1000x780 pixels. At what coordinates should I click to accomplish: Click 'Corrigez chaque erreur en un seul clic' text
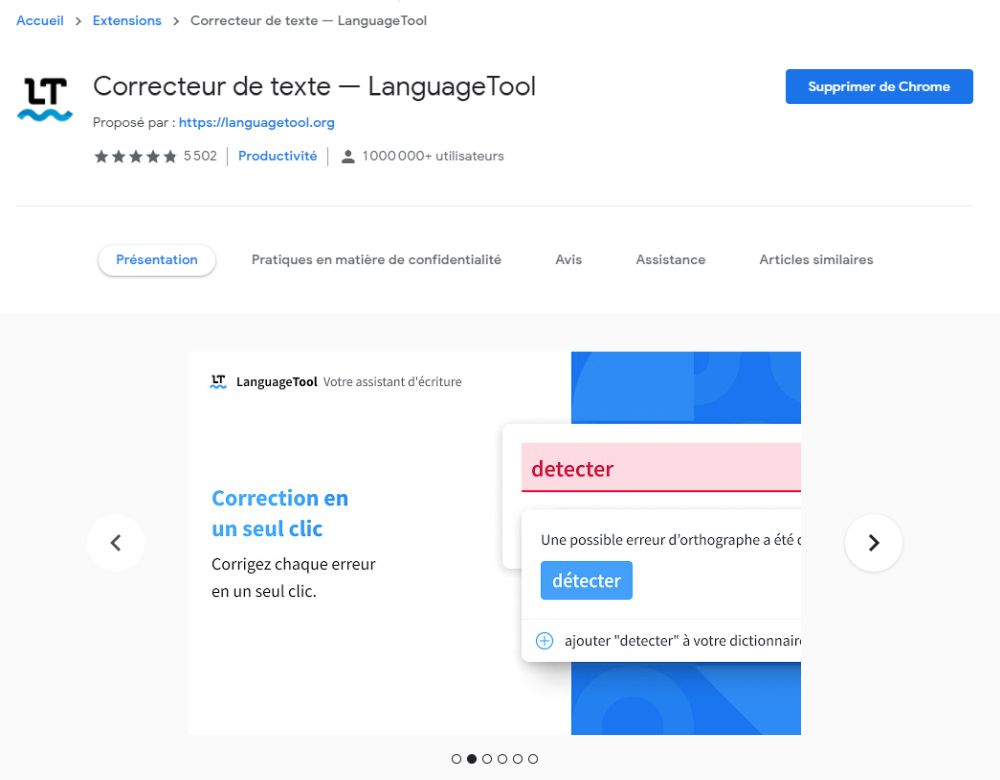tap(293, 578)
